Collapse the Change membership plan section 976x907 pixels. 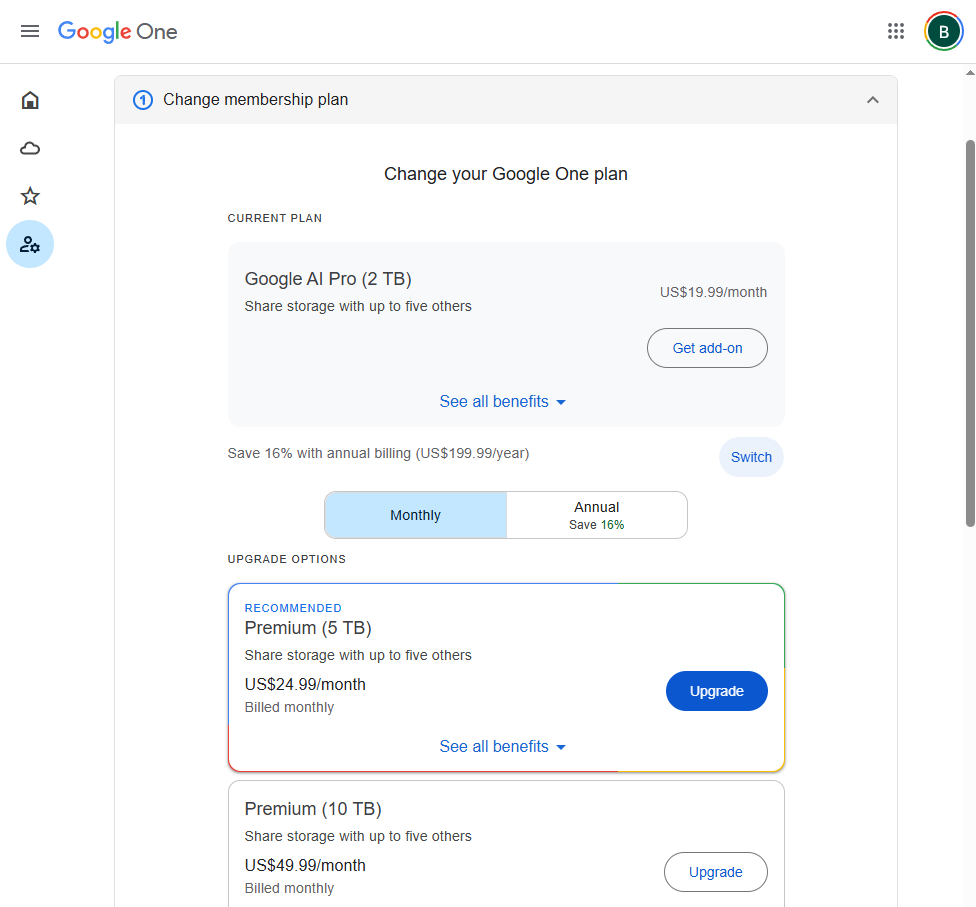tap(872, 100)
